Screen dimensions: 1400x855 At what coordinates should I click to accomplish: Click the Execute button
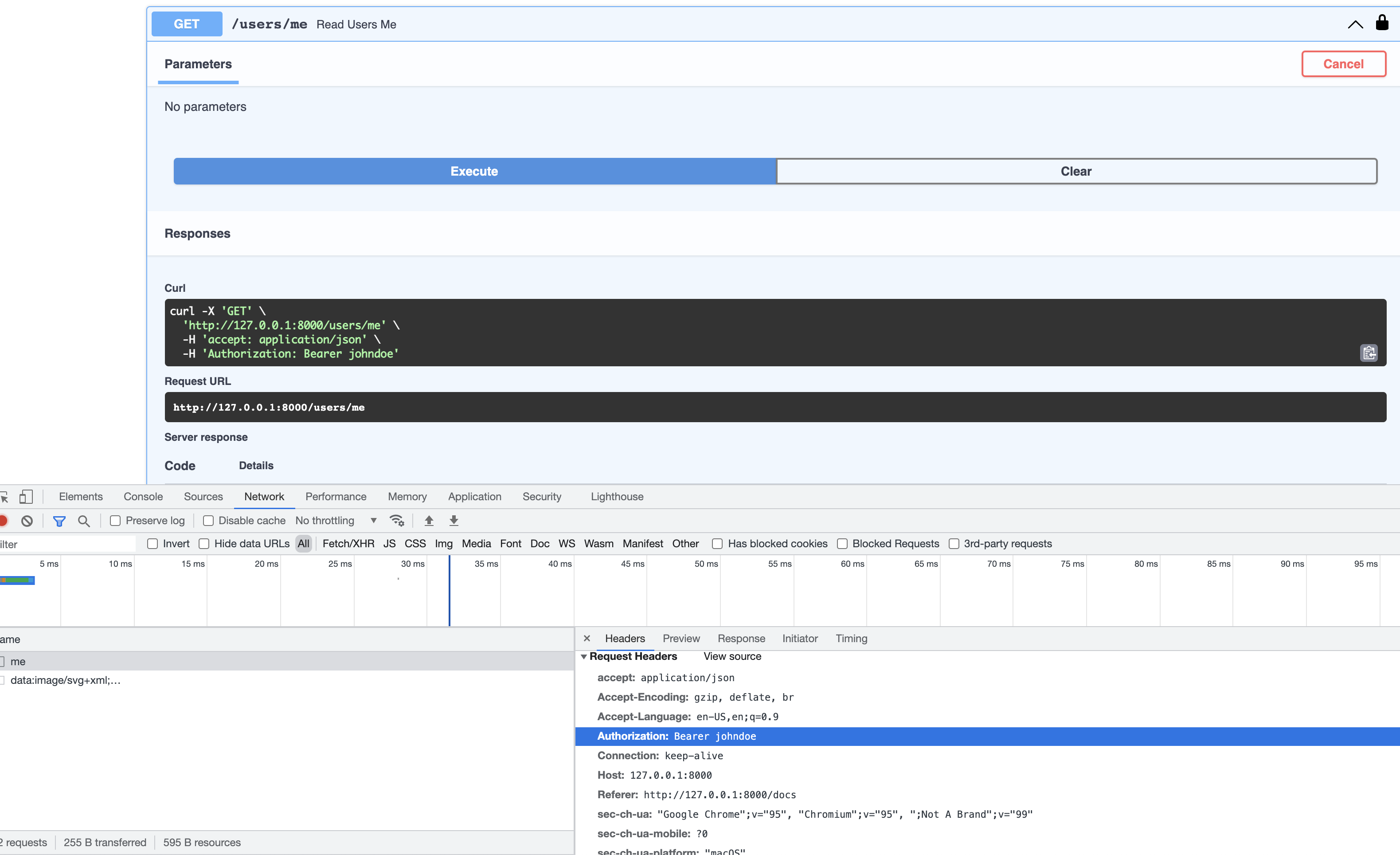click(475, 170)
